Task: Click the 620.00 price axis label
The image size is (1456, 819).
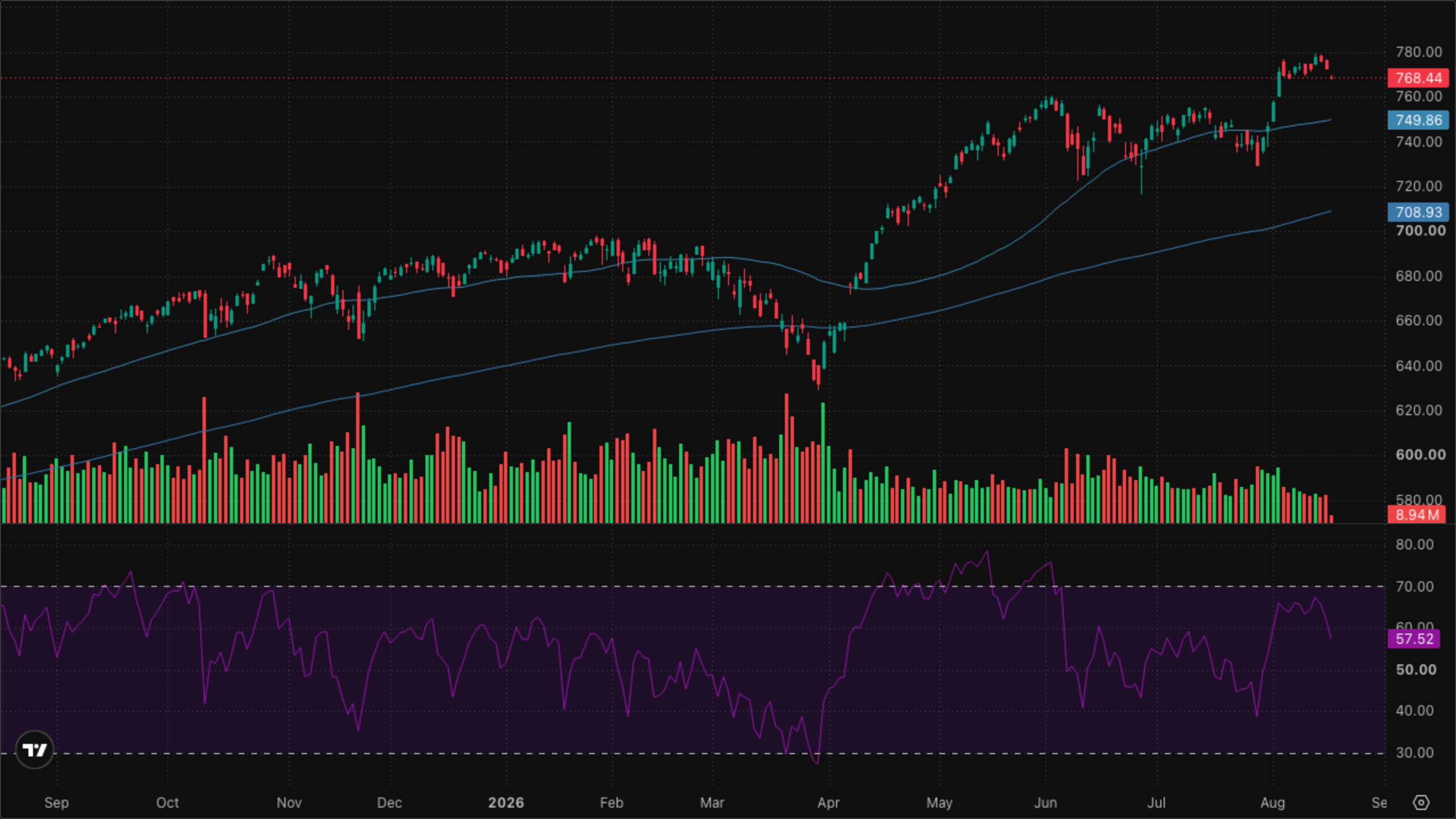Action: [x=1418, y=411]
